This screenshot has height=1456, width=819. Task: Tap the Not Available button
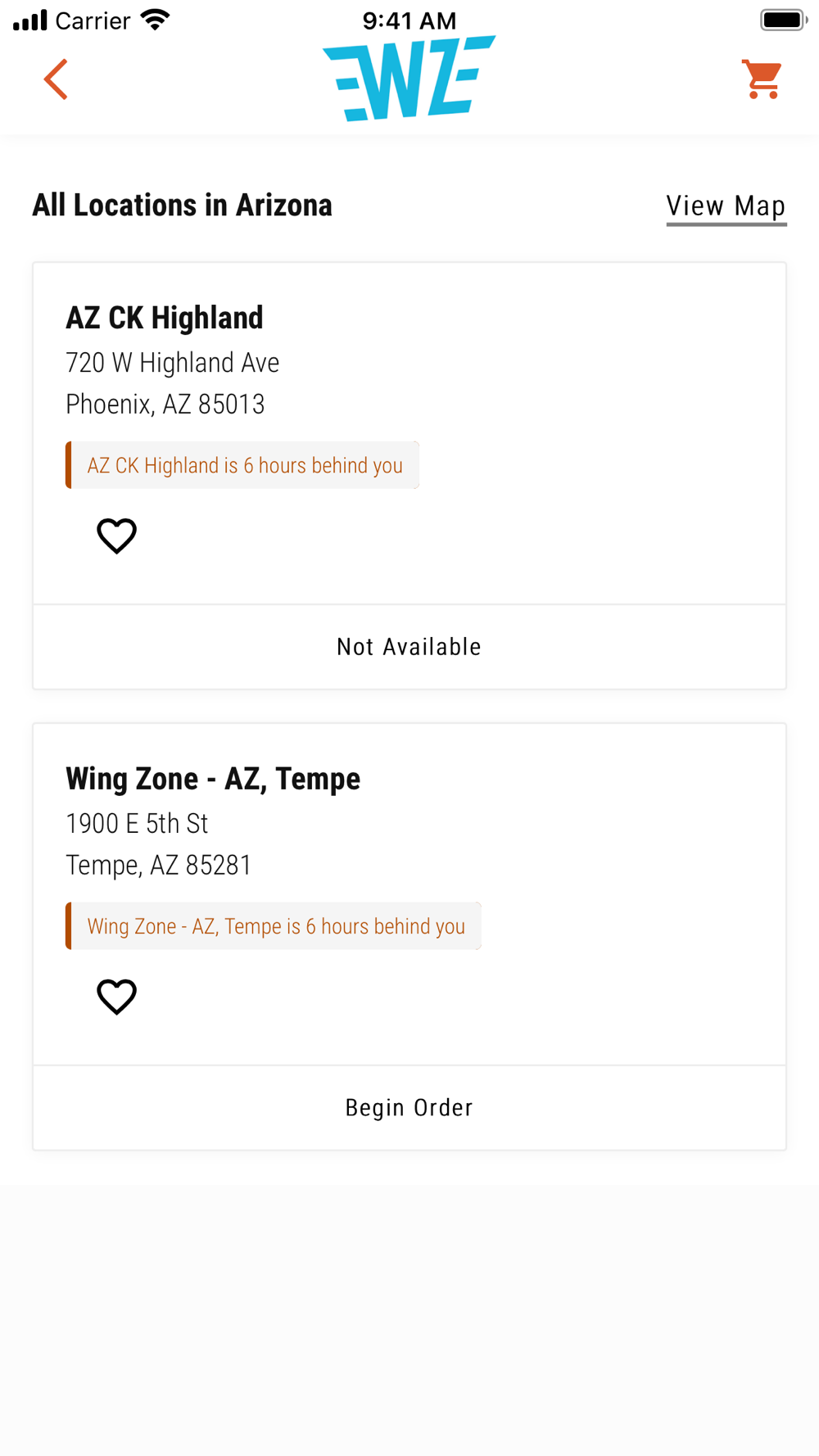coord(409,647)
